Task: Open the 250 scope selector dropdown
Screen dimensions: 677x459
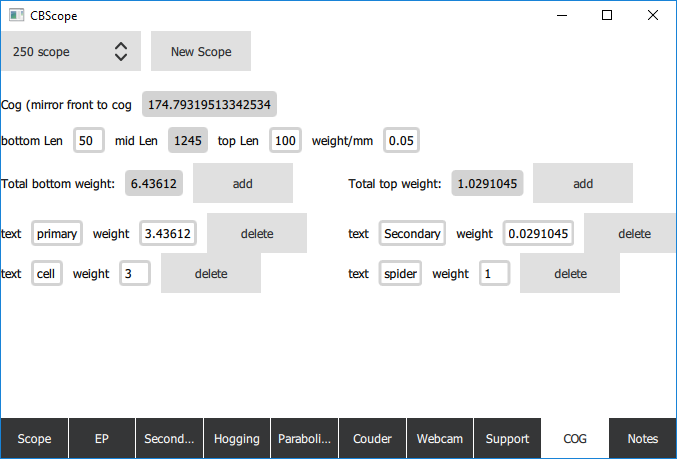Action: tap(71, 51)
